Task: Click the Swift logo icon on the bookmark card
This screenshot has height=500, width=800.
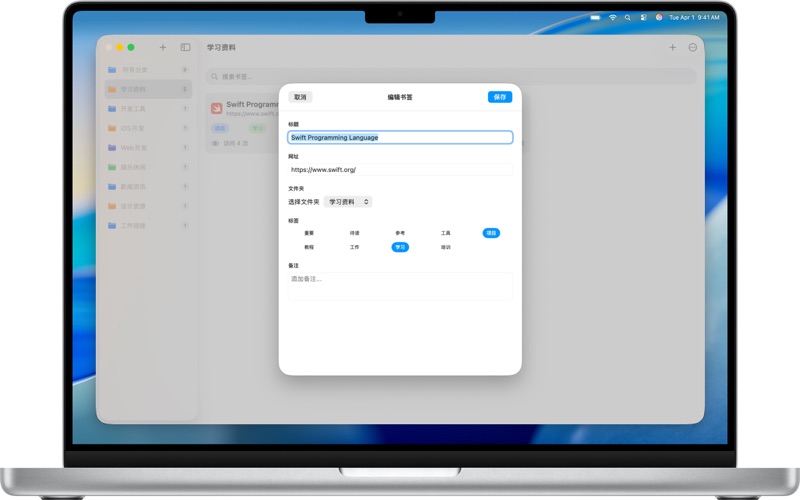Action: pos(217,108)
